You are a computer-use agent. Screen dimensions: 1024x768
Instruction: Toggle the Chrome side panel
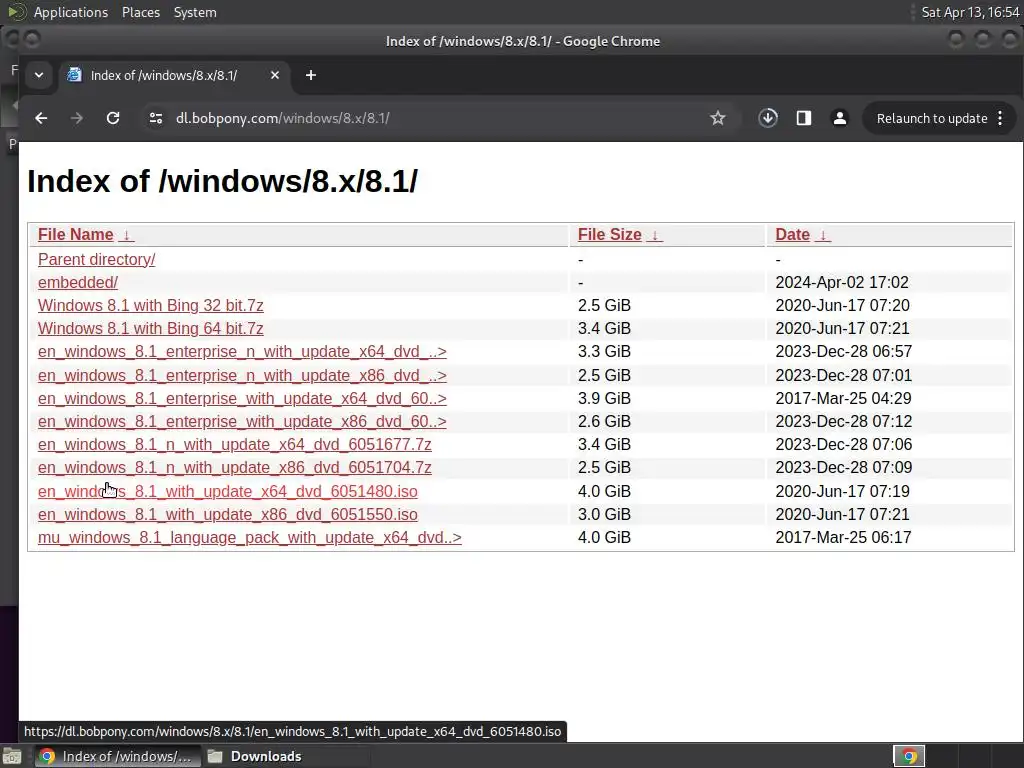tap(804, 118)
